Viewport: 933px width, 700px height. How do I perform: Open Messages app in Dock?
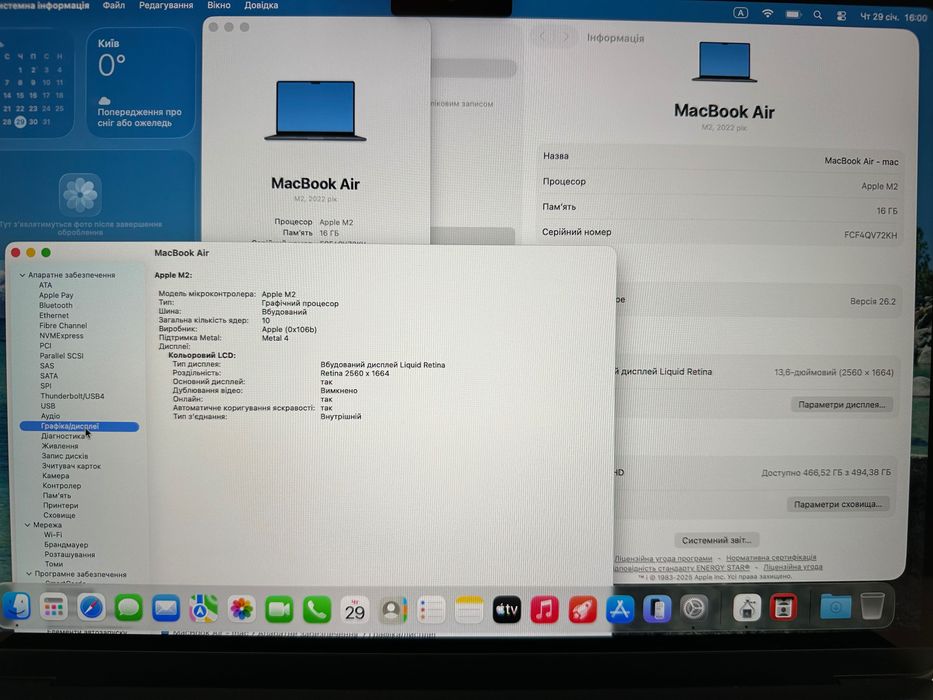129,608
